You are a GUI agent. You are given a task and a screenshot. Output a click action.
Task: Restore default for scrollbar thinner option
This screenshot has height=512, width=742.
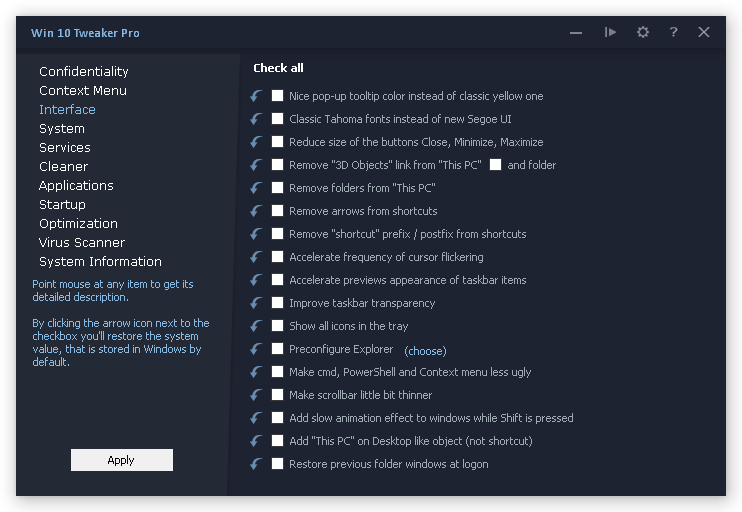click(x=256, y=395)
